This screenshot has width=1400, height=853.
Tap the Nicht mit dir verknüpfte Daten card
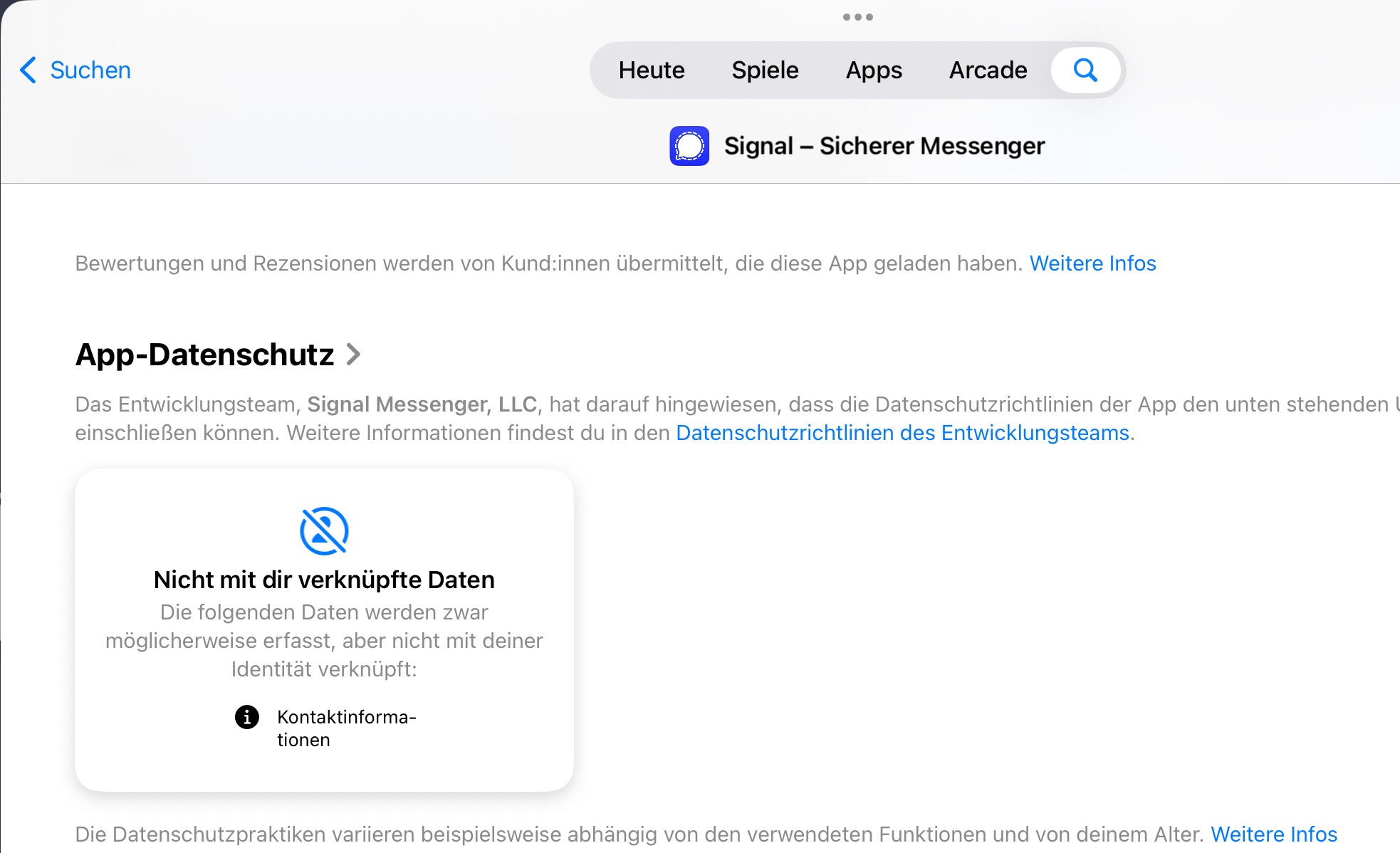[x=324, y=630]
